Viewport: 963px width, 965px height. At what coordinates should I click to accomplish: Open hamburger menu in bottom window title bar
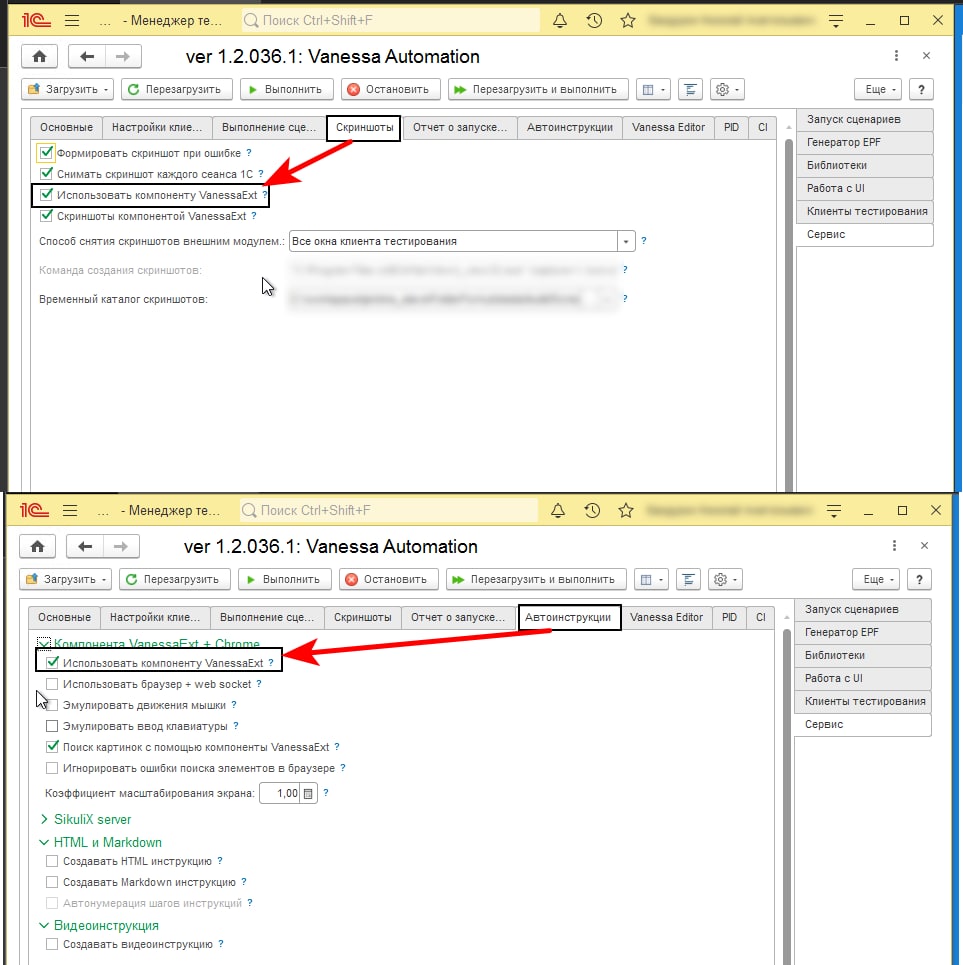pyautogui.click(x=70, y=510)
